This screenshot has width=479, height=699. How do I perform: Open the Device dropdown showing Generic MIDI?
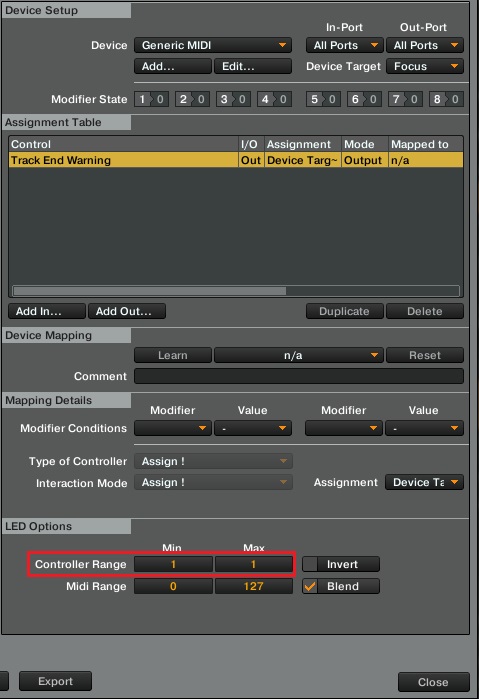coord(213,45)
